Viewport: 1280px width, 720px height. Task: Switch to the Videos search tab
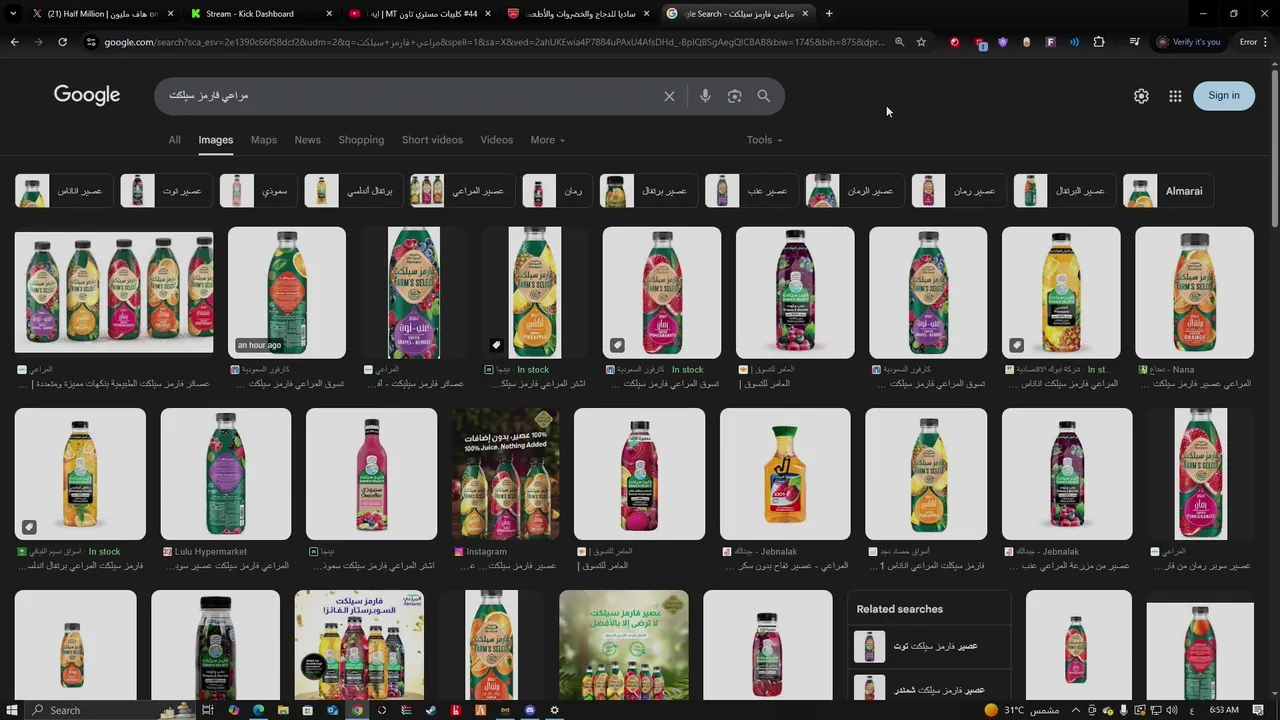(496, 140)
